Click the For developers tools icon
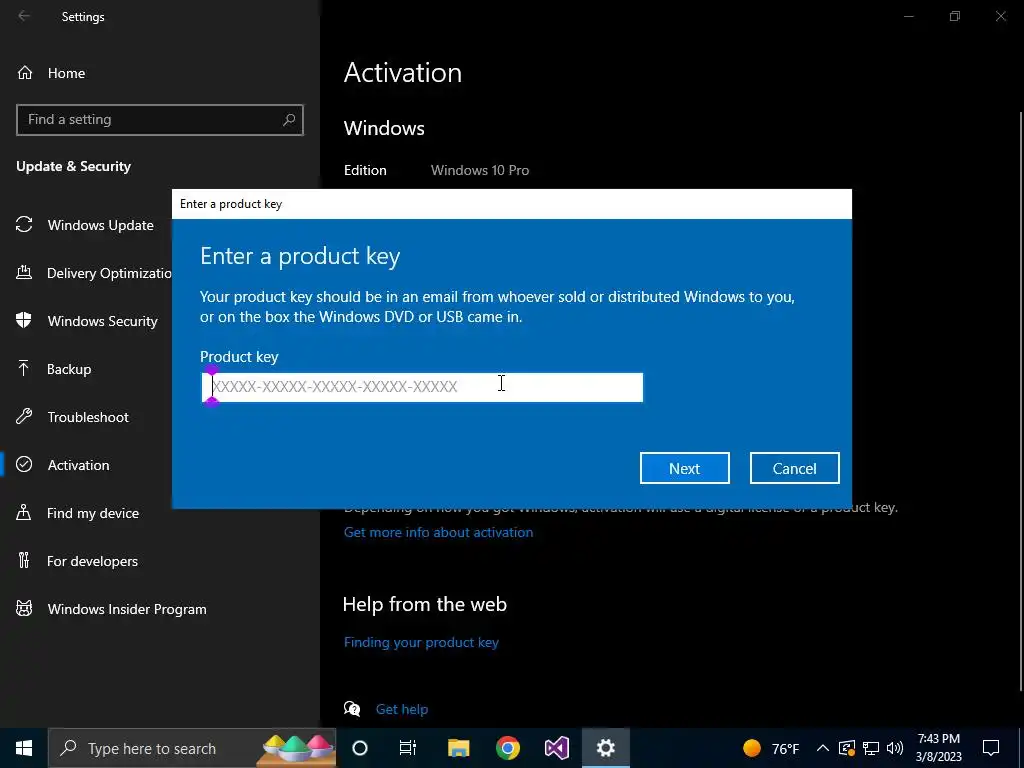The height and width of the screenshot is (768, 1024). click(24, 560)
